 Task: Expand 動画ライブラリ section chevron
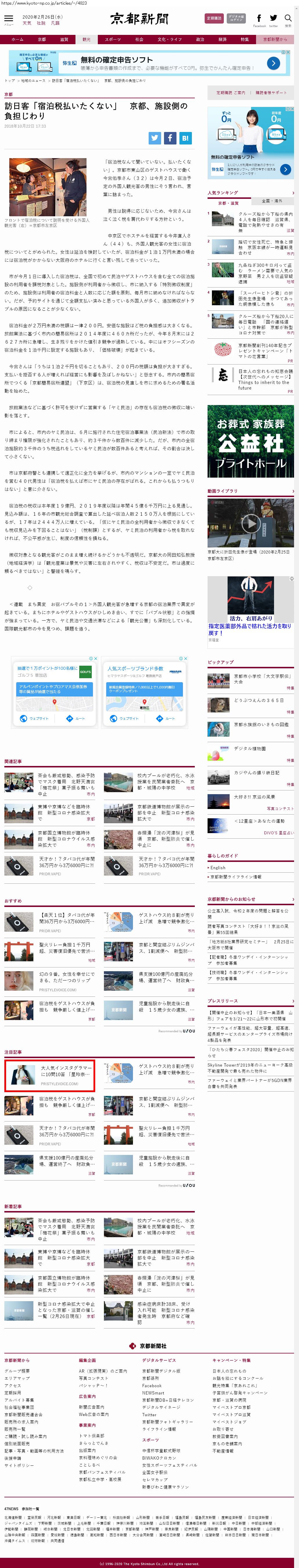293,491
